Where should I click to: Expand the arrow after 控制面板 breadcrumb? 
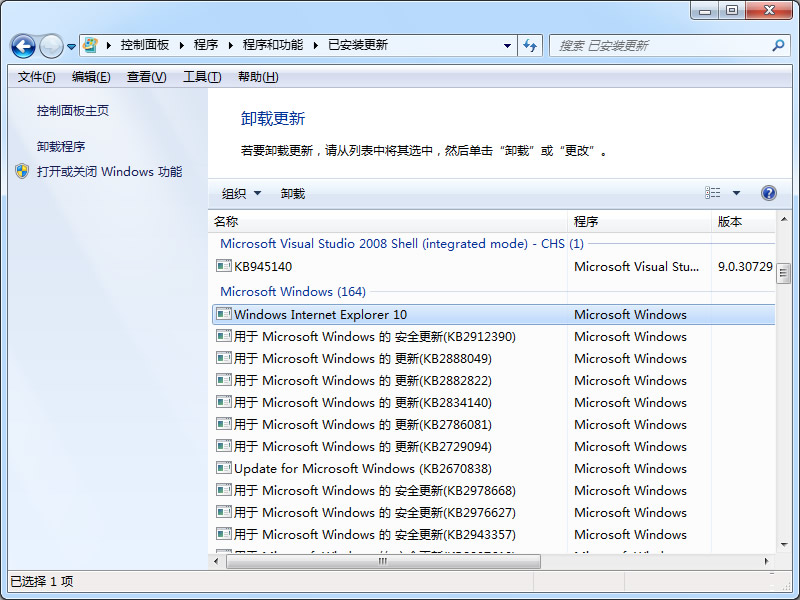pyautogui.click(x=181, y=45)
